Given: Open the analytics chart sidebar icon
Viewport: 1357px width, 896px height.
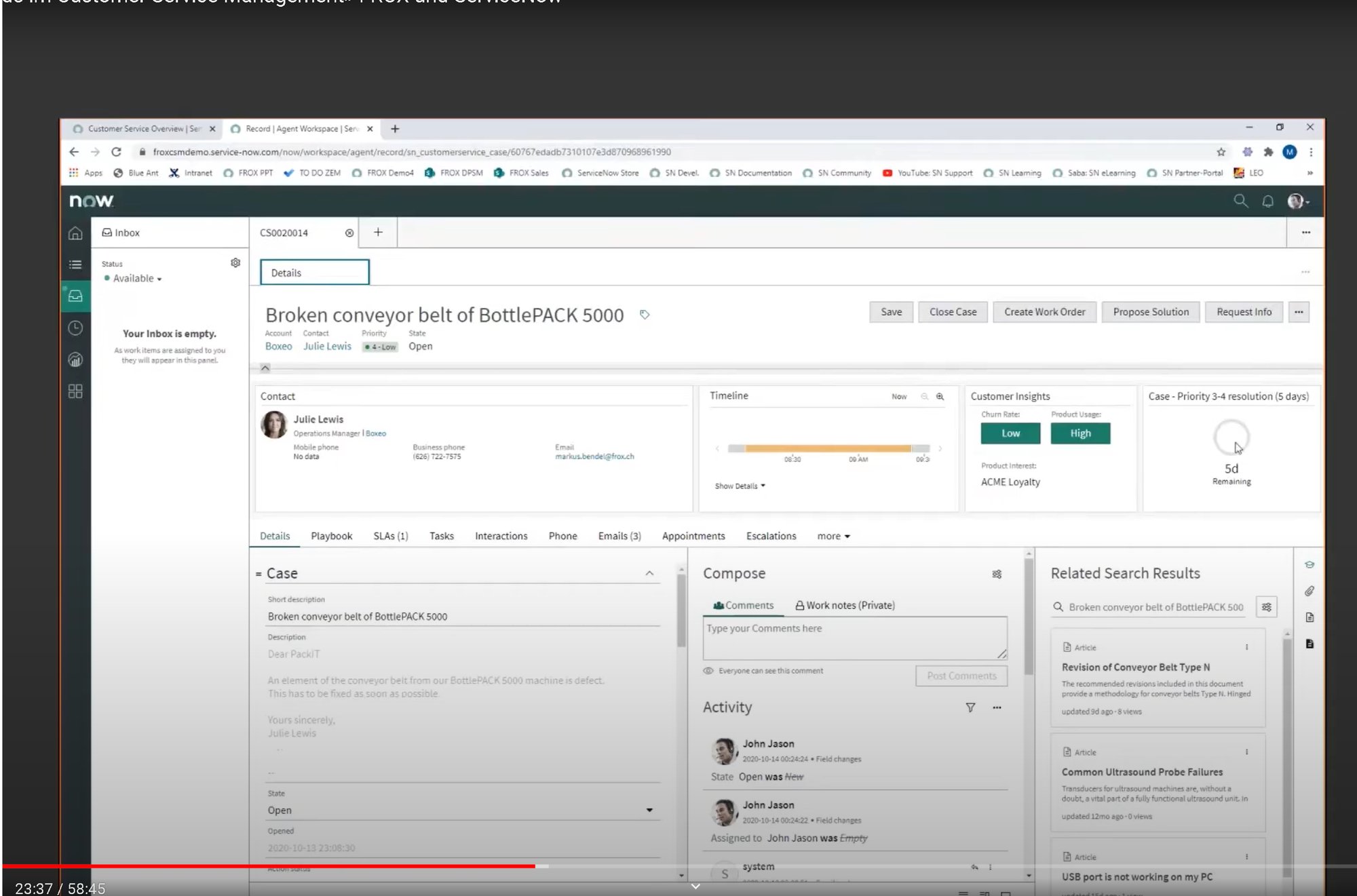Looking at the screenshot, I should (x=75, y=360).
